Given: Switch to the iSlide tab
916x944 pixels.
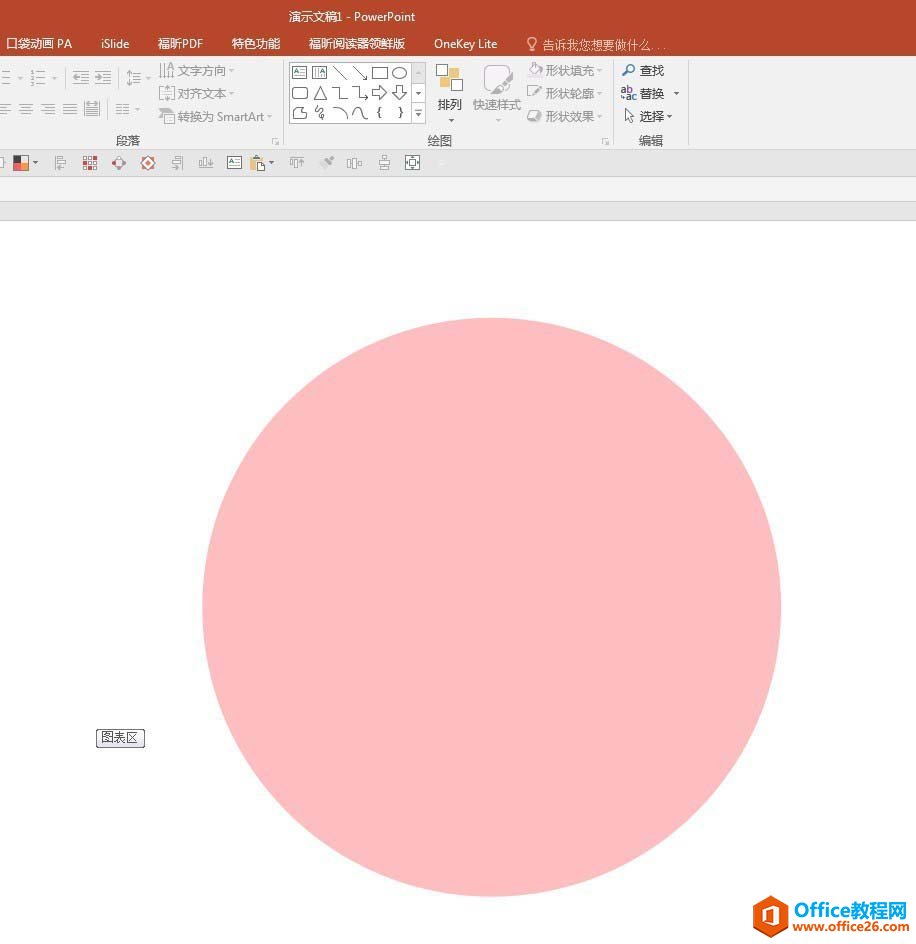Looking at the screenshot, I should (115, 44).
